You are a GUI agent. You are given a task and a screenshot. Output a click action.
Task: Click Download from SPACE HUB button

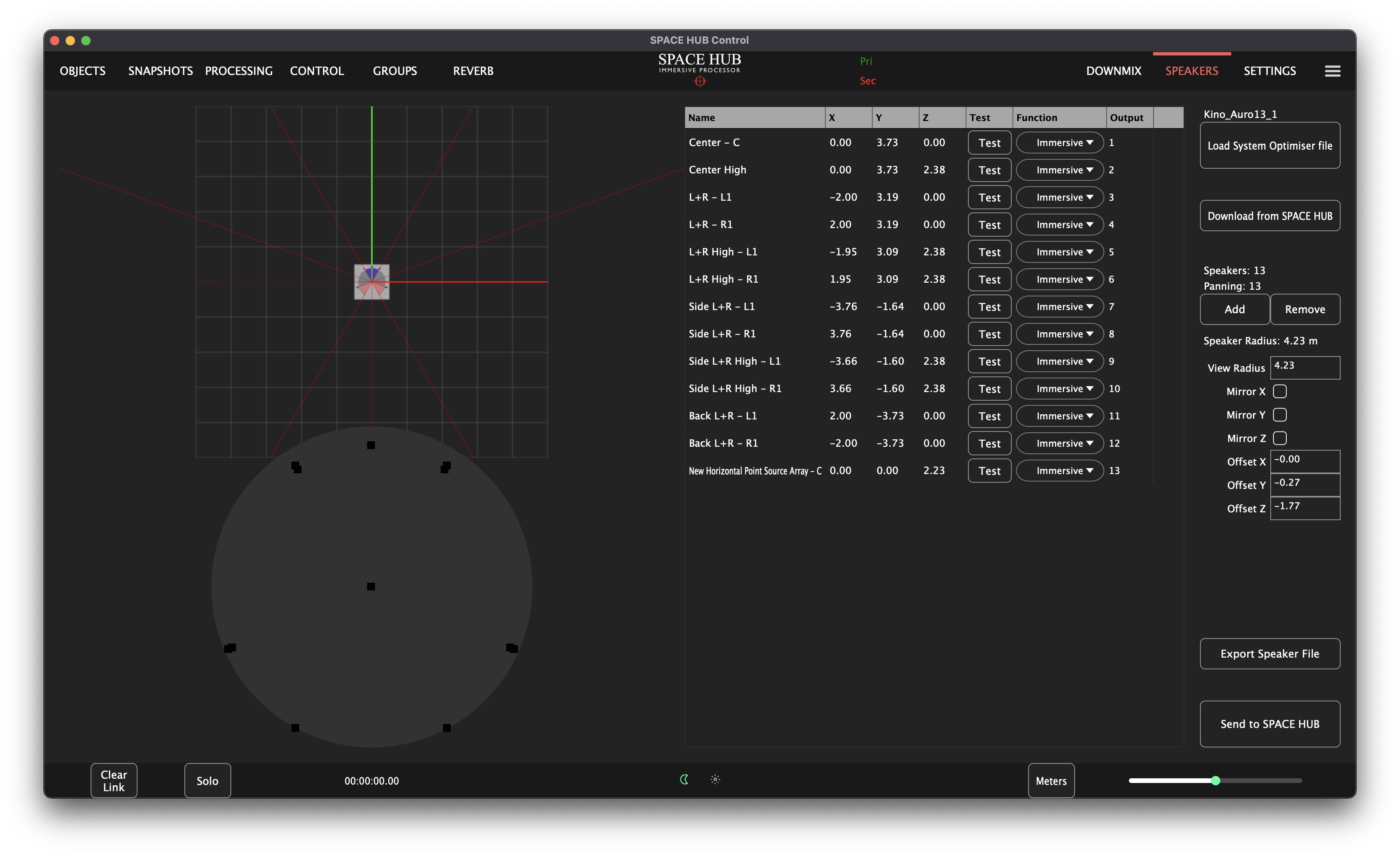pos(1270,216)
